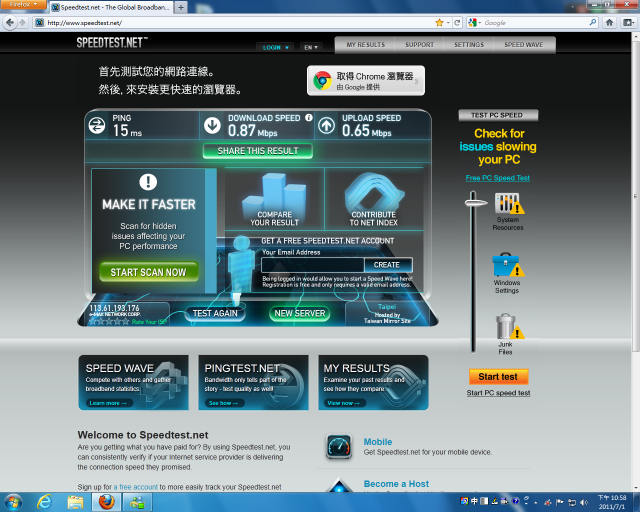Click Learn more in Speed Wave card

click(x=108, y=403)
